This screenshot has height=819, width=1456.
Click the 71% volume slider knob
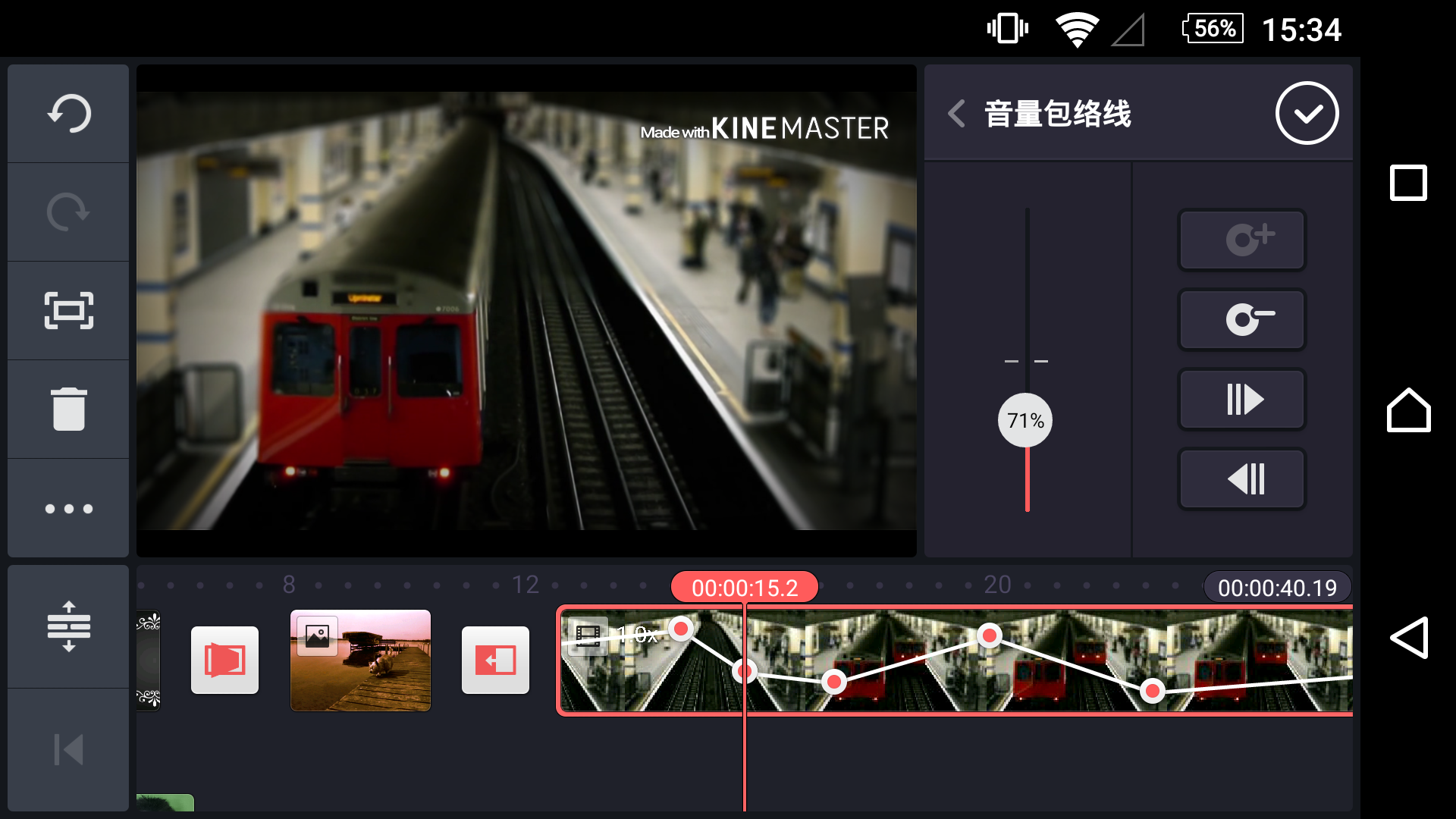point(1025,421)
